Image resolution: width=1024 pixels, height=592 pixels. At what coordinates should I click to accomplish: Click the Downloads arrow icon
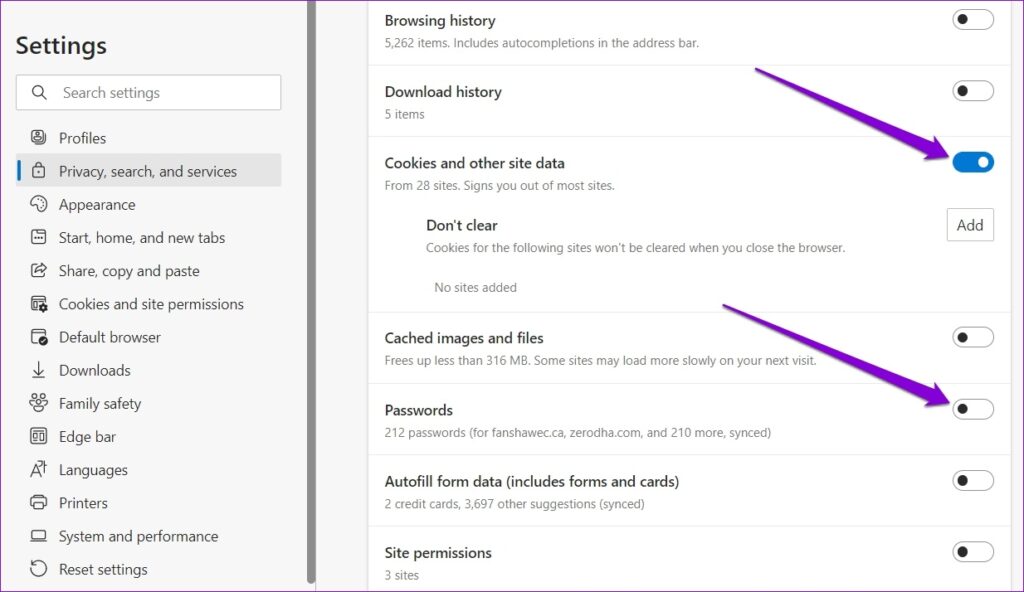coord(37,370)
